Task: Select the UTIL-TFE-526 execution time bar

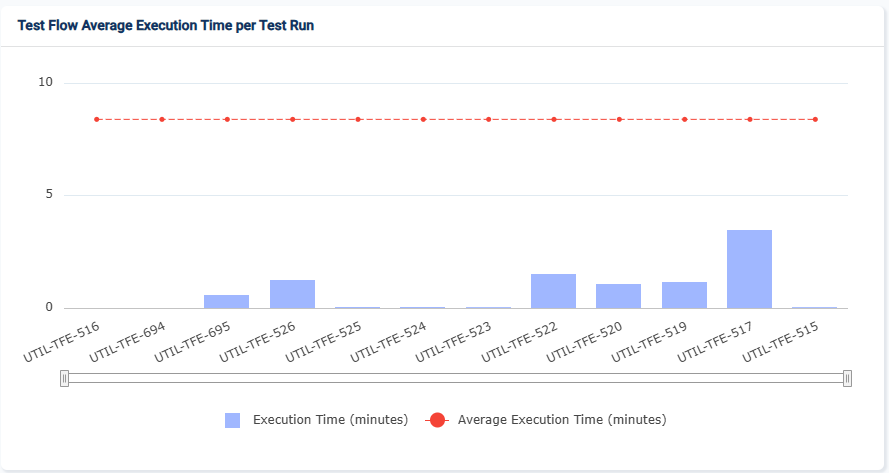Action: point(292,294)
